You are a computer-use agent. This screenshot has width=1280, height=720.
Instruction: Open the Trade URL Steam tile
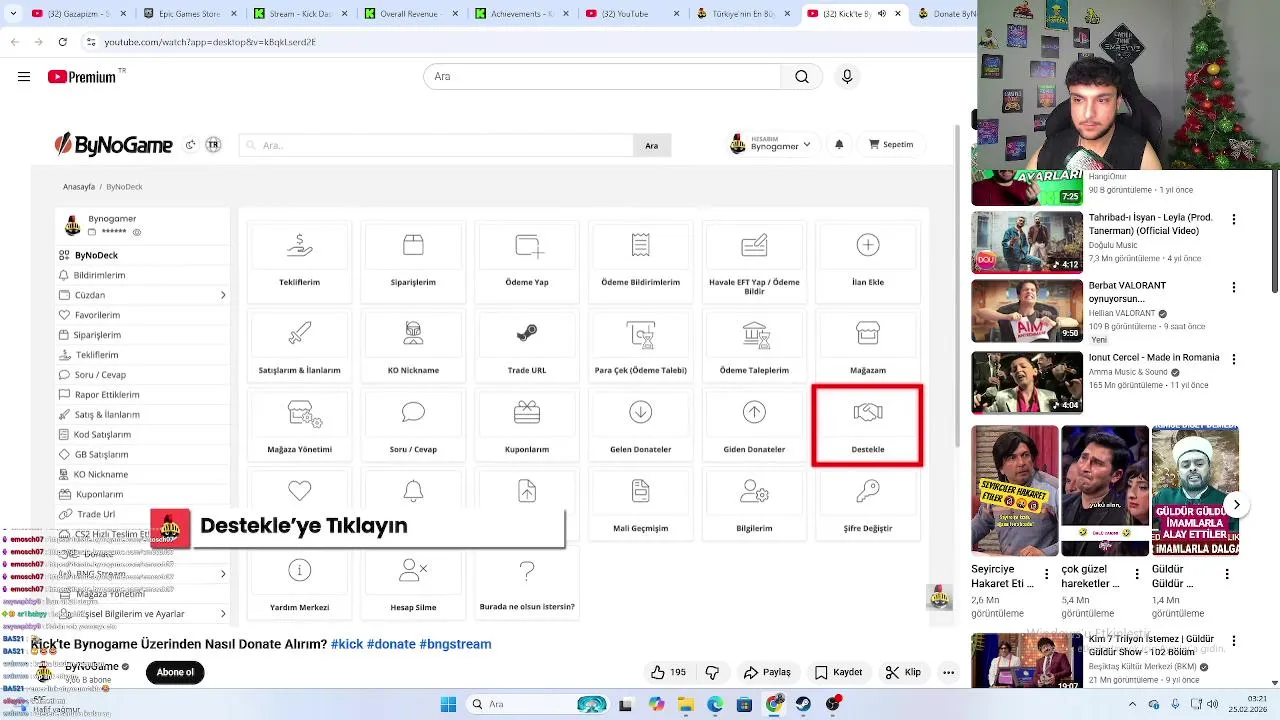point(527,345)
